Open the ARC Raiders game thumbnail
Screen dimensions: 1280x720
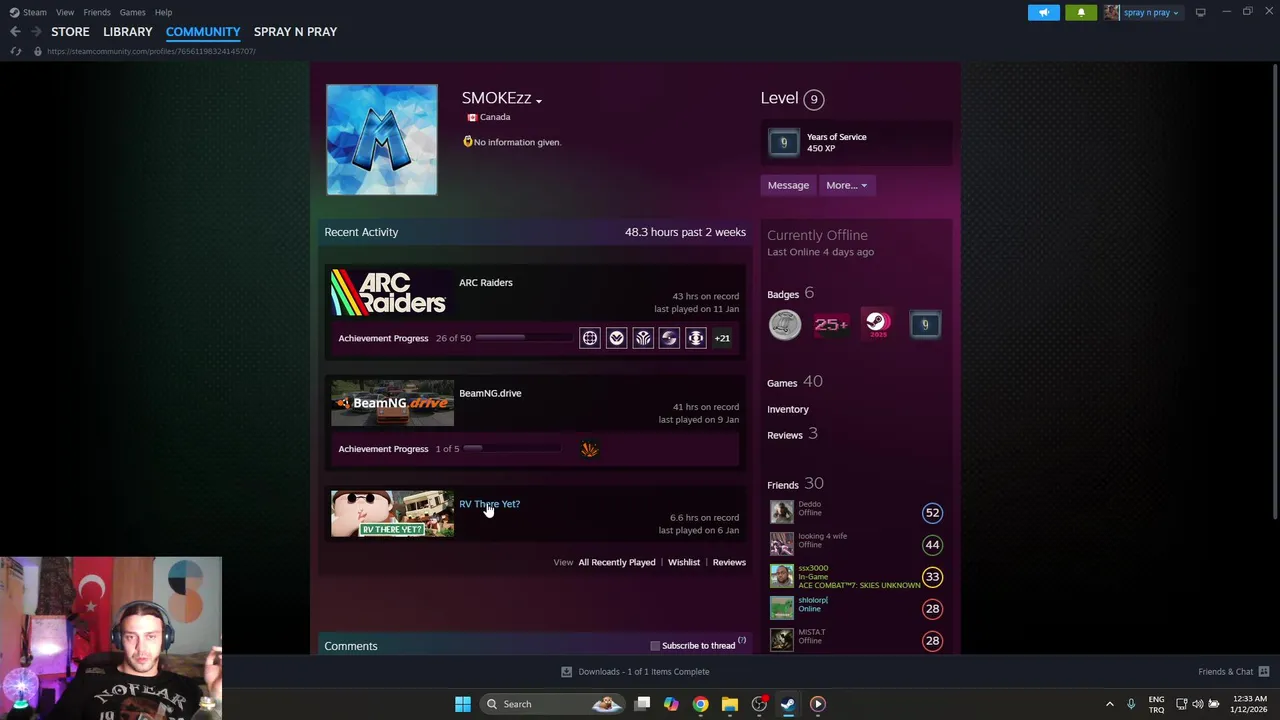point(392,292)
